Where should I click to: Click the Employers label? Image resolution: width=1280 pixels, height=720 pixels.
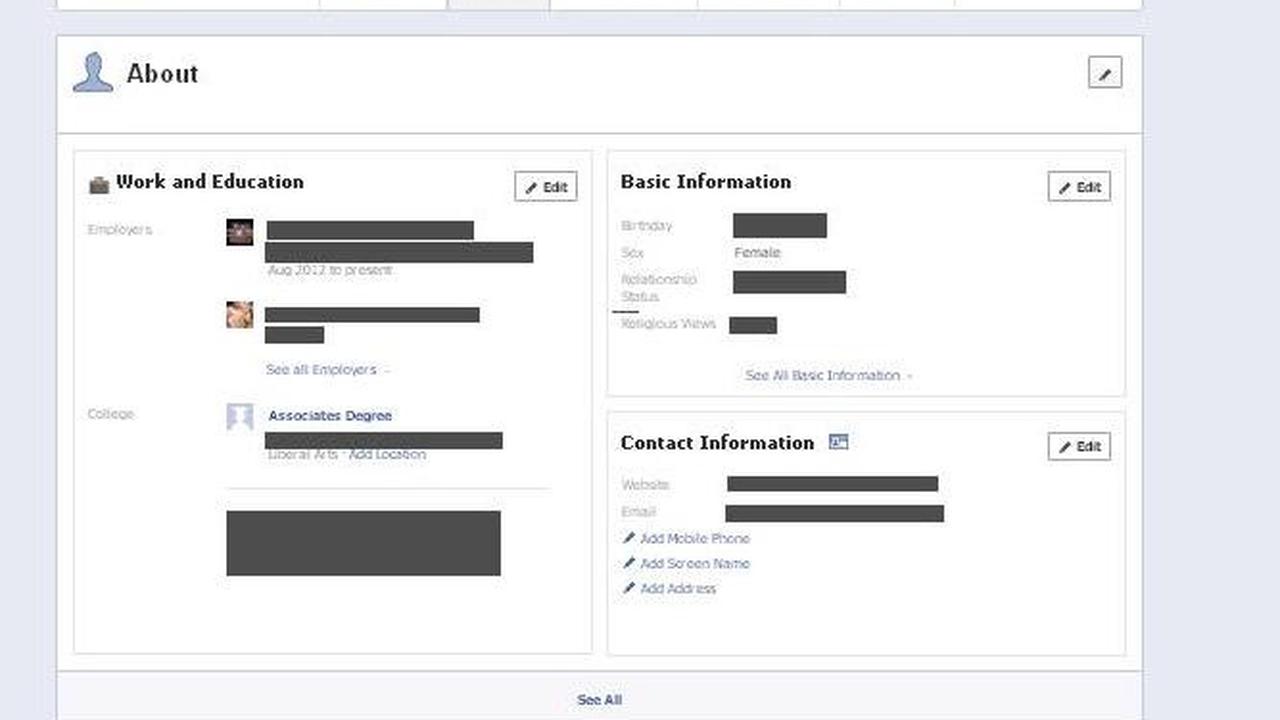tap(120, 230)
